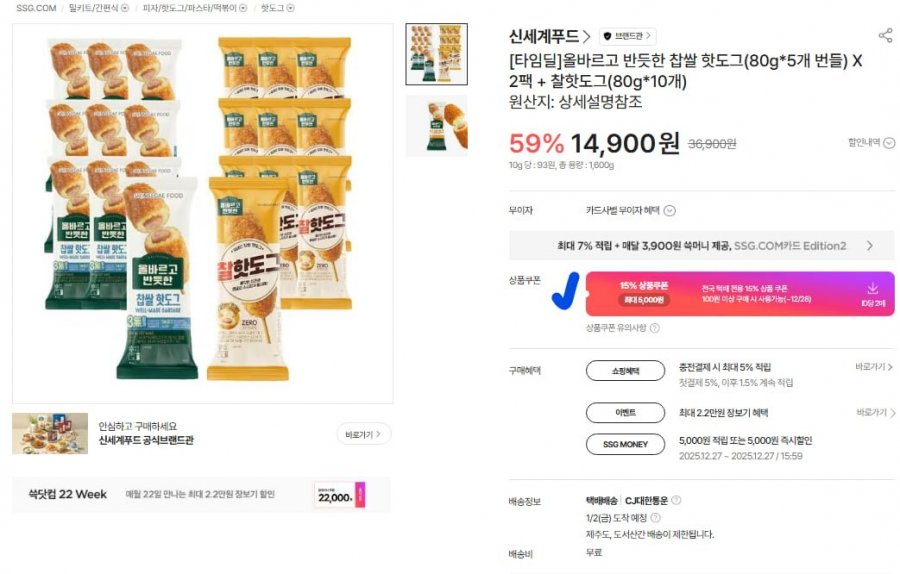
Task: Click the share icon beside the brand name
Action: coord(884,36)
